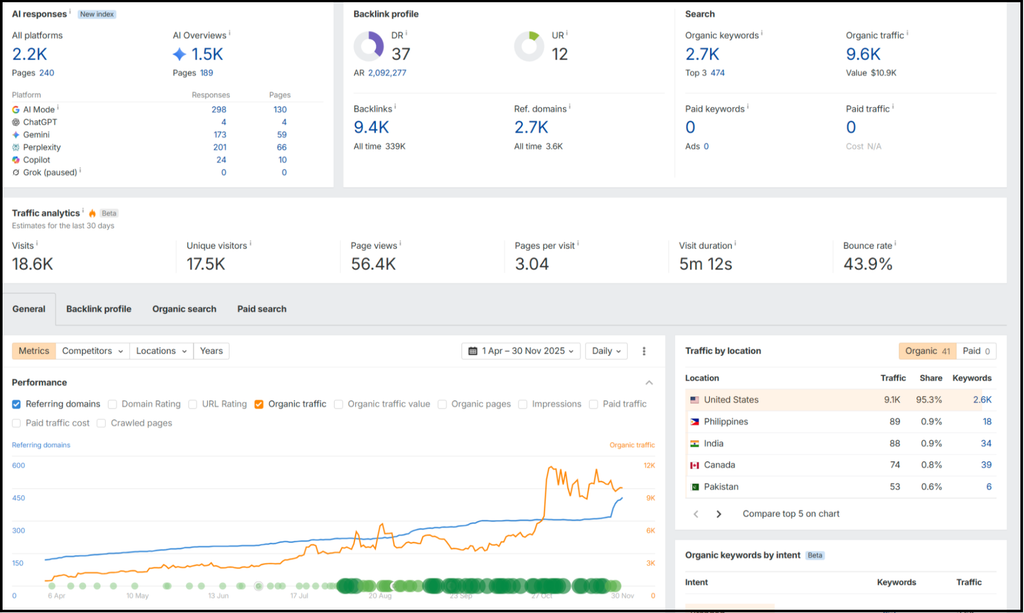Switch to the General tab

point(29,309)
